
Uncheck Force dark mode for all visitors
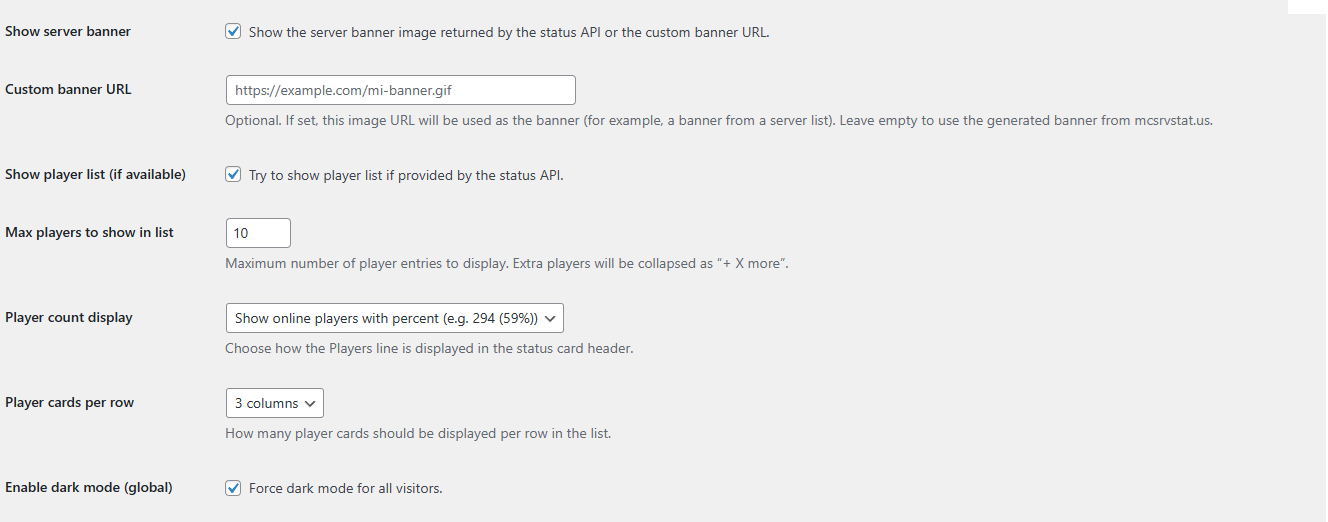pos(233,488)
